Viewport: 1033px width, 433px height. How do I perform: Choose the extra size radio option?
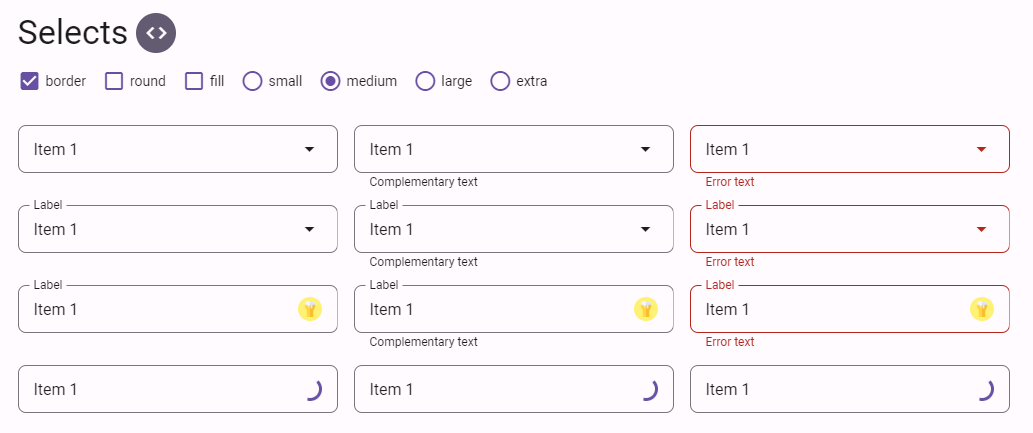pyautogui.click(x=501, y=82)
